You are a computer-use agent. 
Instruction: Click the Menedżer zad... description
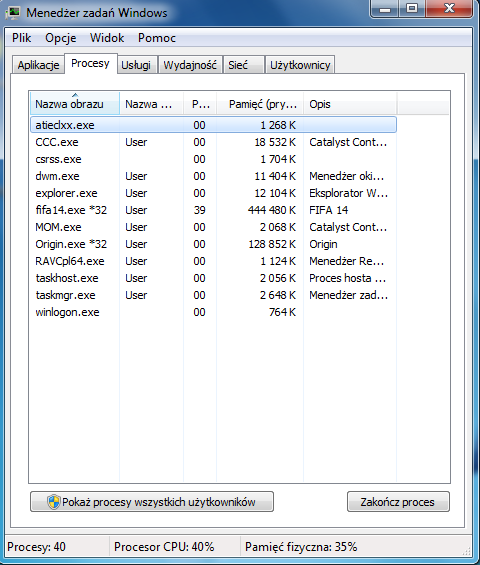tap(348, 295)
